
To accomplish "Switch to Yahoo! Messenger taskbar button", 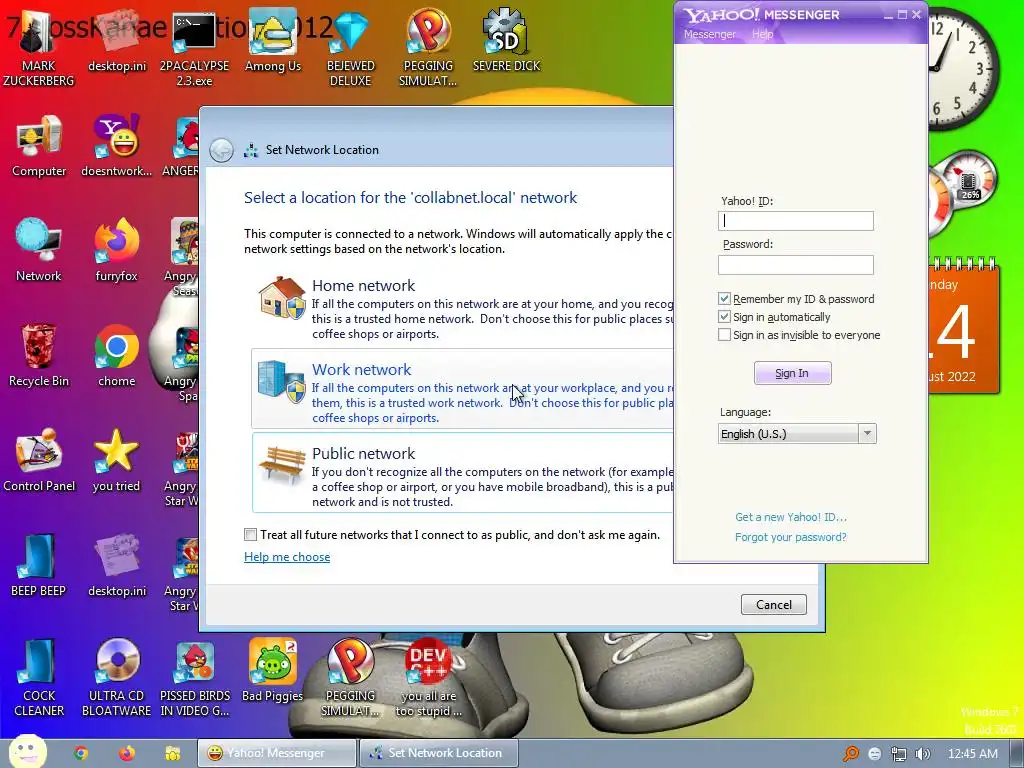I will pyautogui.click(x=277, y=753).
